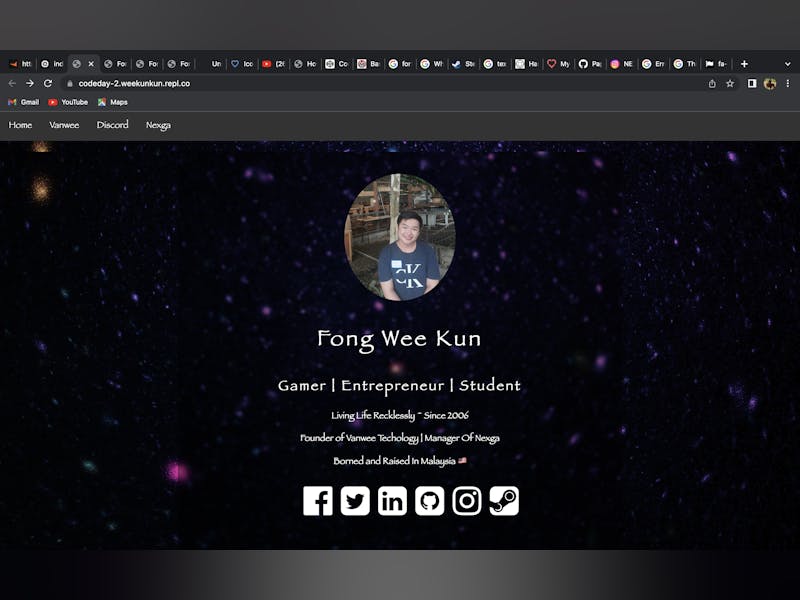The image size is (800, 600).
Task: Open the Twitter social icon
Action: coord(355,501)
